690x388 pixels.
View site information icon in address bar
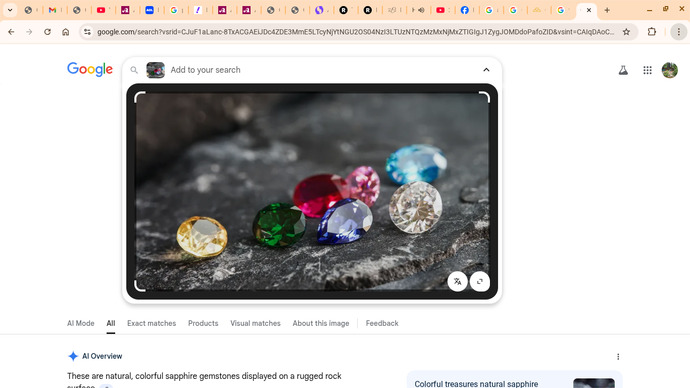point(87,32)
